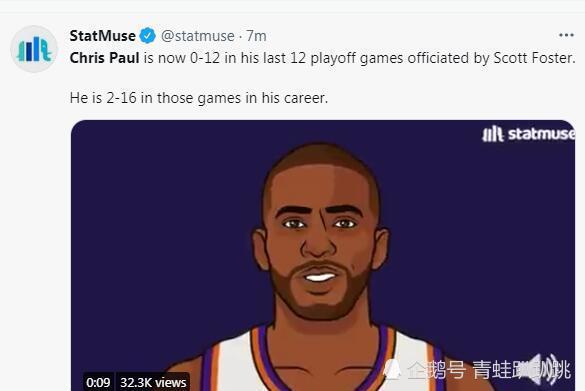Open the three-dot more options menu

(566, 35)
